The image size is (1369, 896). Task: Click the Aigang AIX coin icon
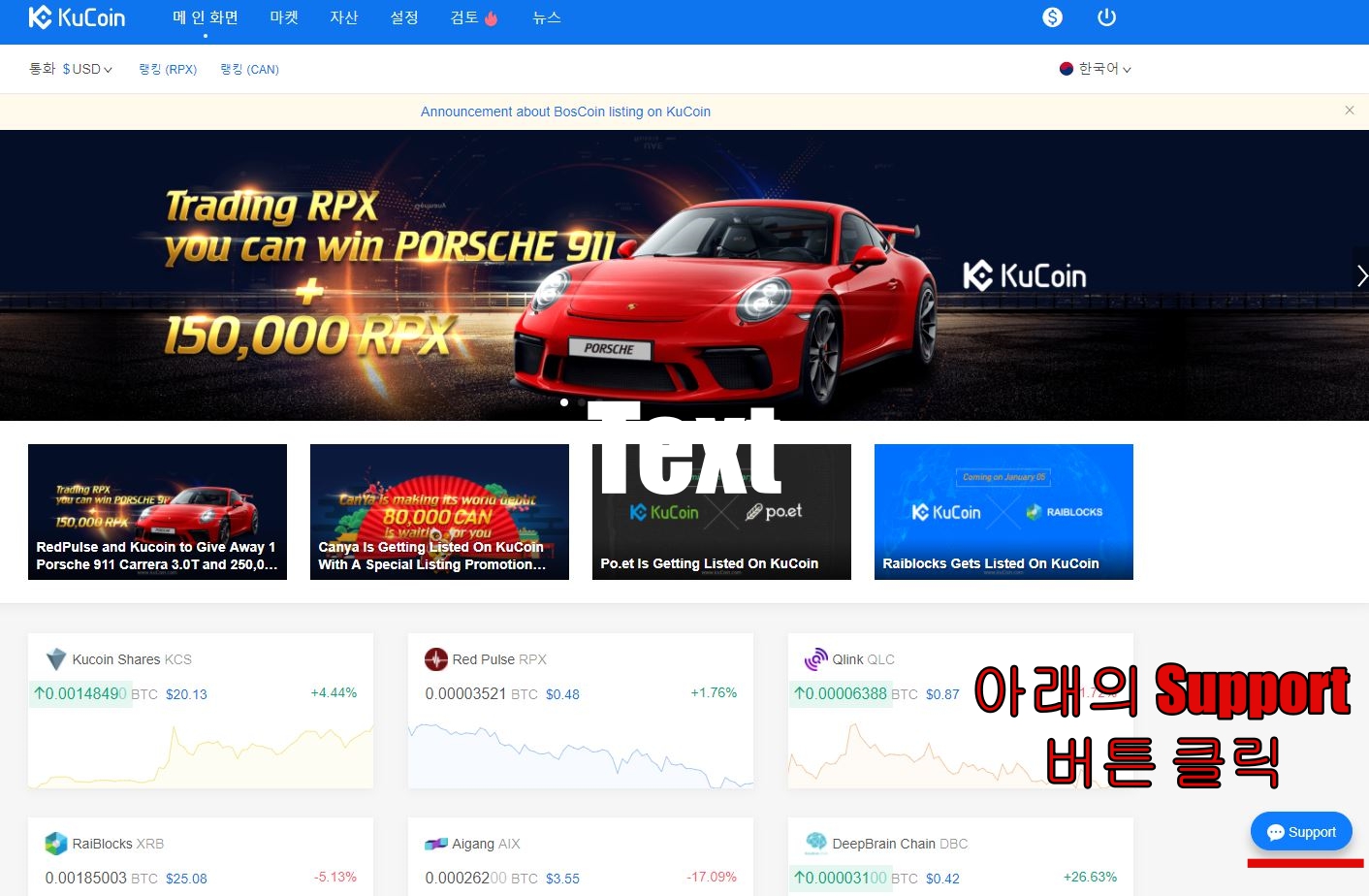(x=436, y=844)
